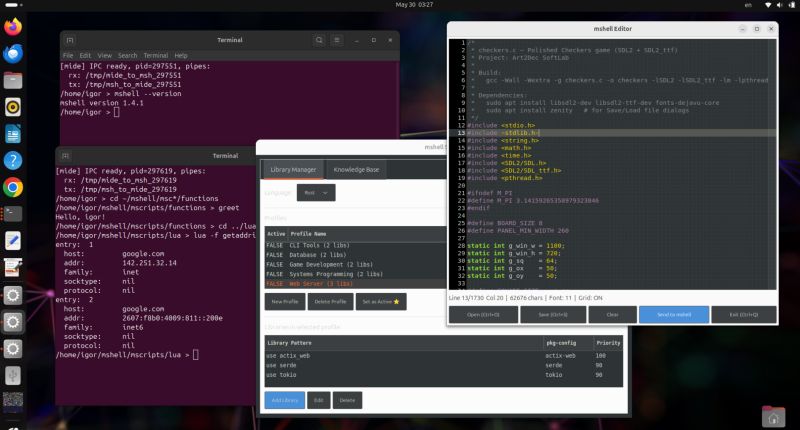Open the Terminal's Search menu
The width and height of the screenshot is (800, 430).
[x=128, y=56]
